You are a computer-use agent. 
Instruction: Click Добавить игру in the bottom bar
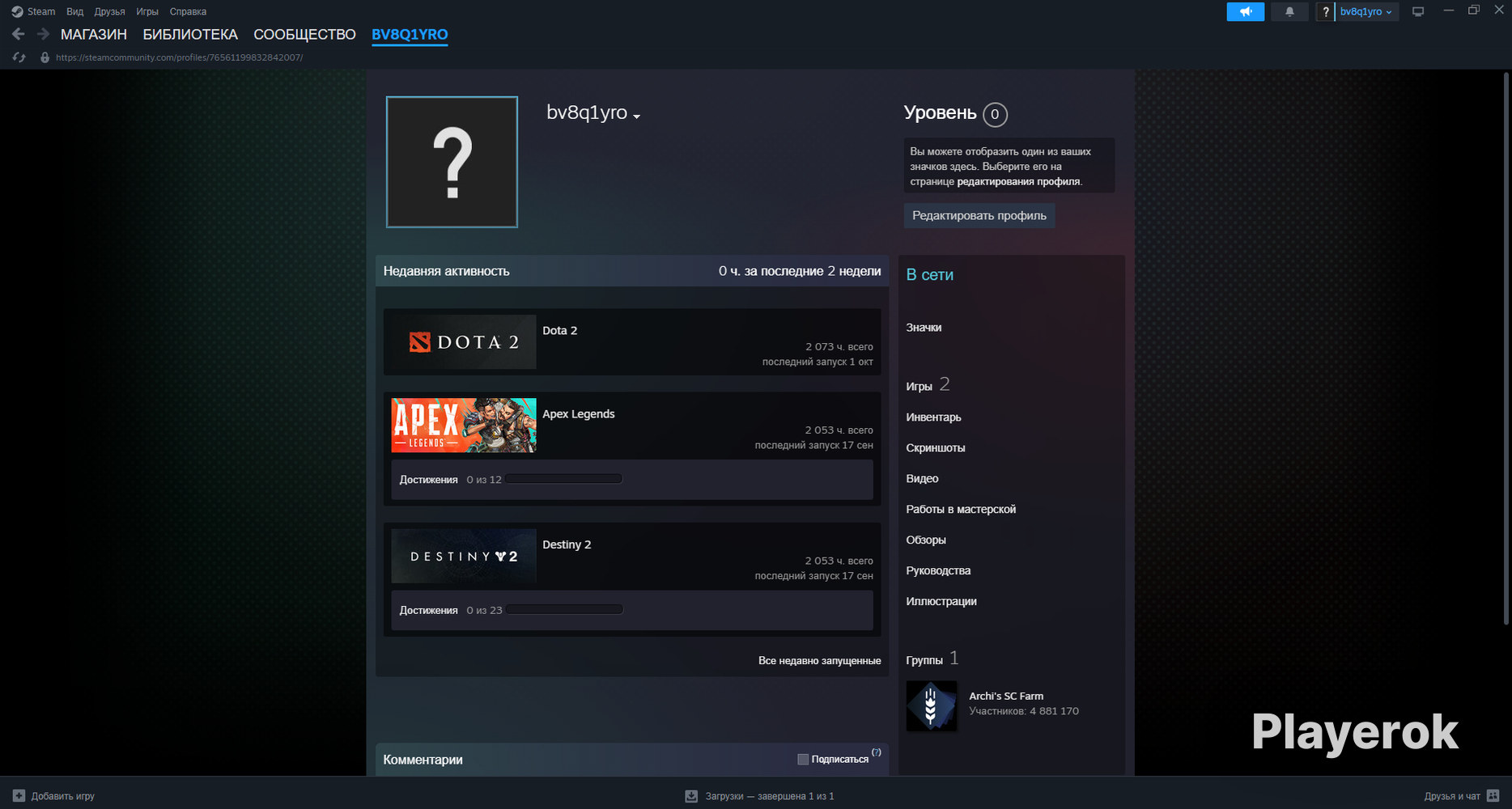click(62, 796)
